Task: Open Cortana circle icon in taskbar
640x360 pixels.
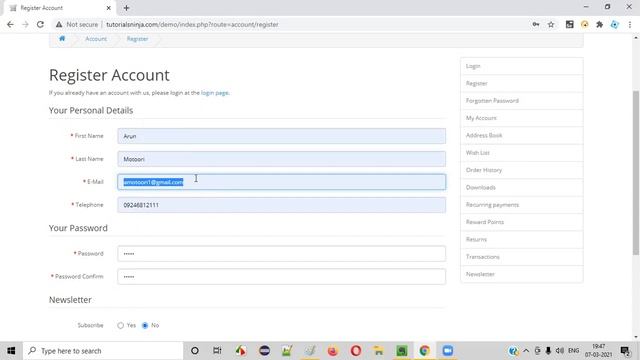Action: pyautogui.click(x=195, y=351)
